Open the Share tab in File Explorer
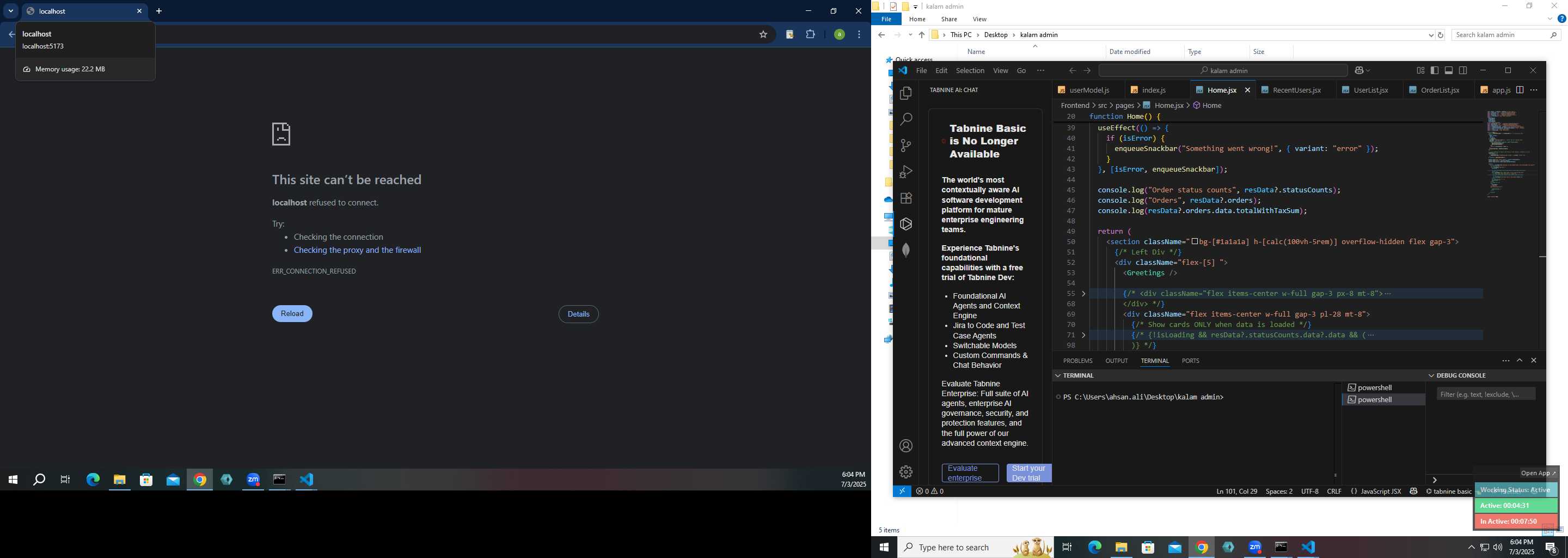 click(x=948, y=20)
